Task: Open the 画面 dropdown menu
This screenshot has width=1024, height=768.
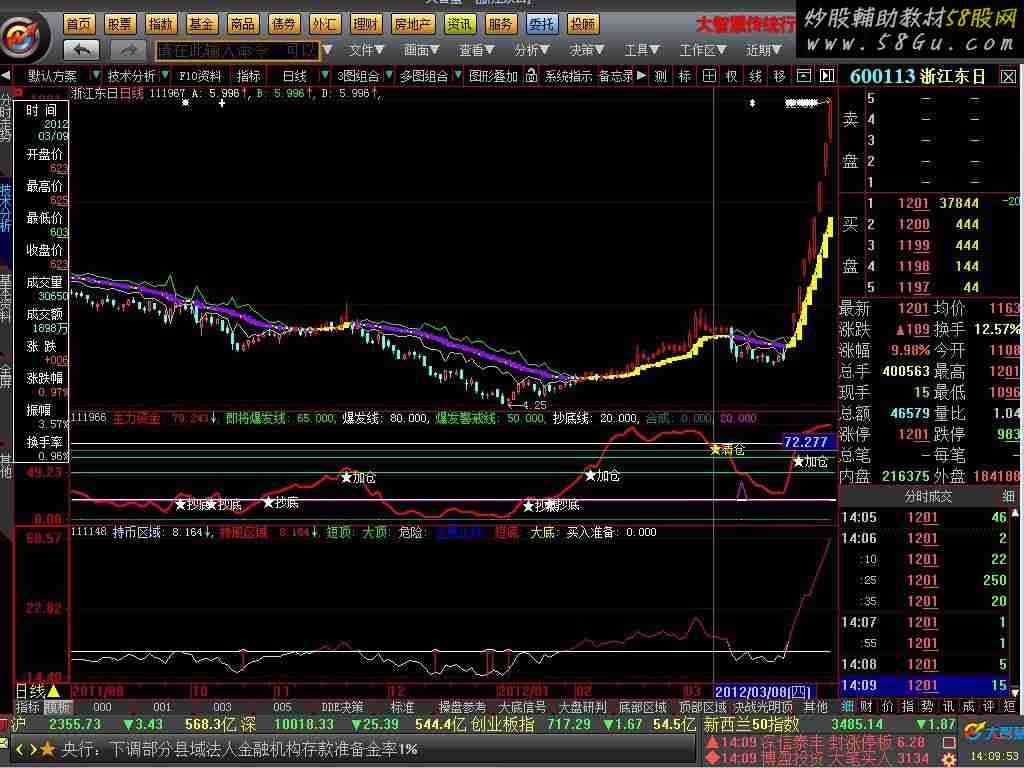Action: [421, 50]
